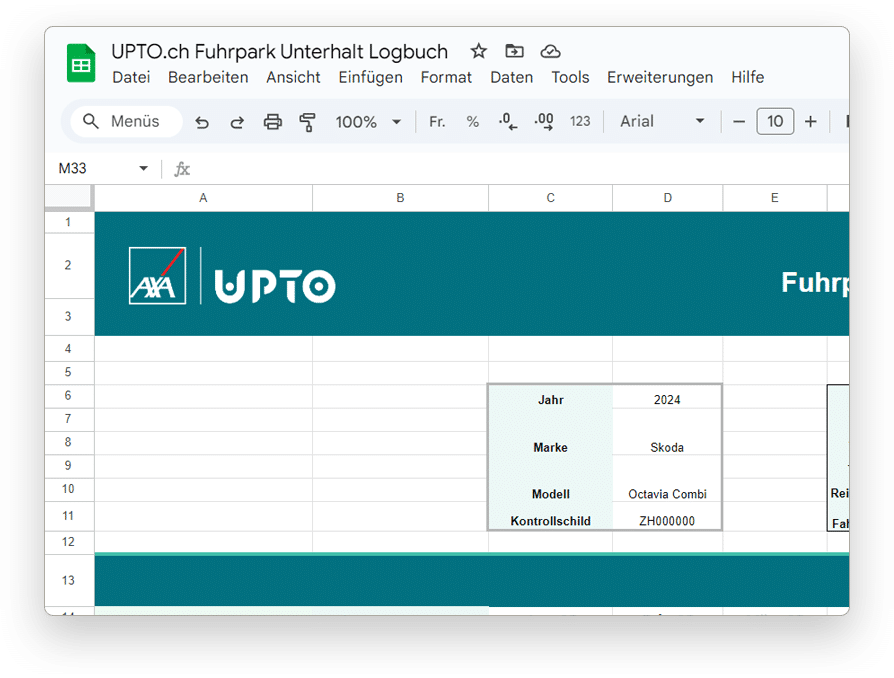Open the name box dropdown arrow
The image size is (894, 678).
[144, 168]
